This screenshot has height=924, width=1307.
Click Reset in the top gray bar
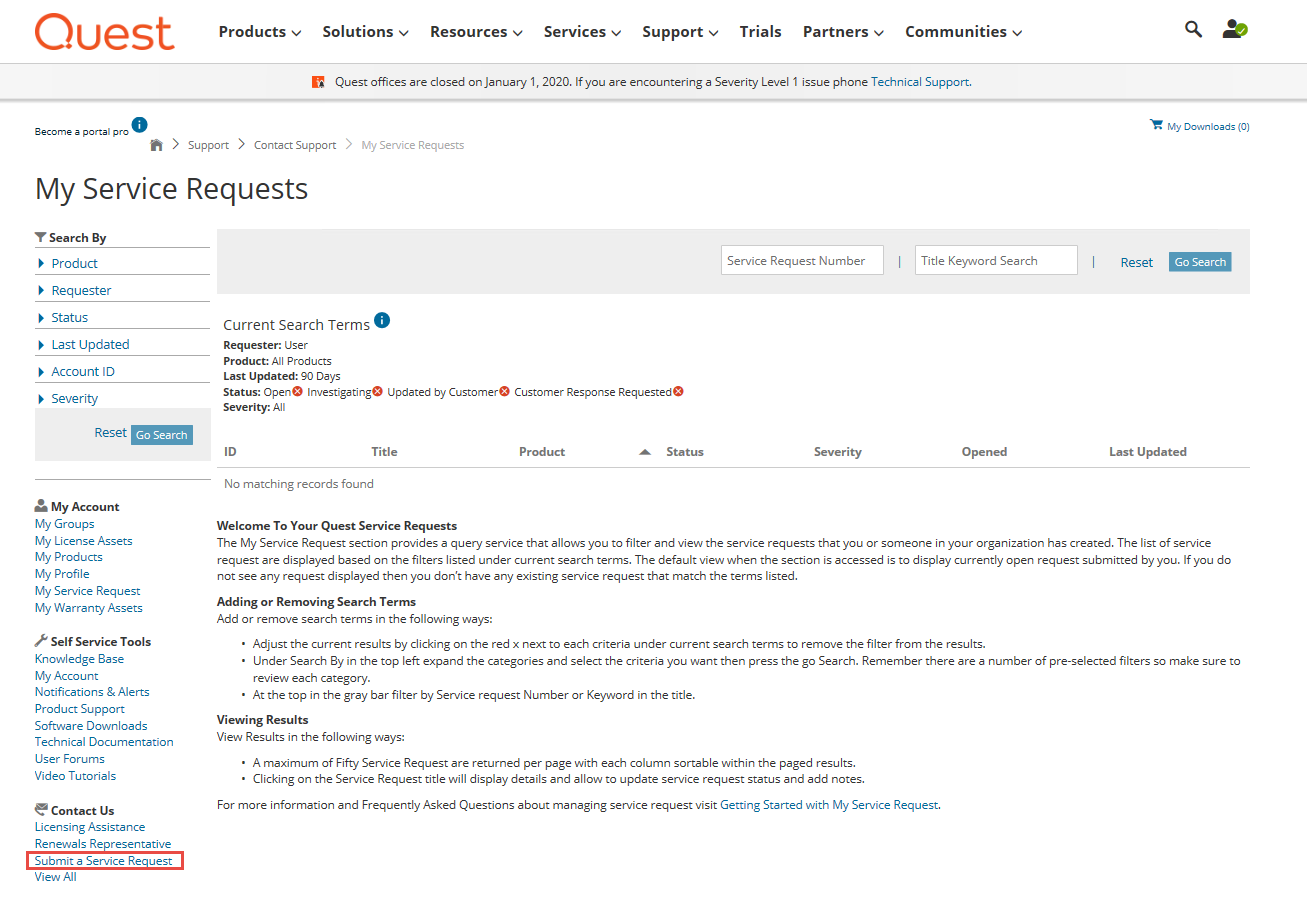pyautogui.click(x=1136, y=262)
